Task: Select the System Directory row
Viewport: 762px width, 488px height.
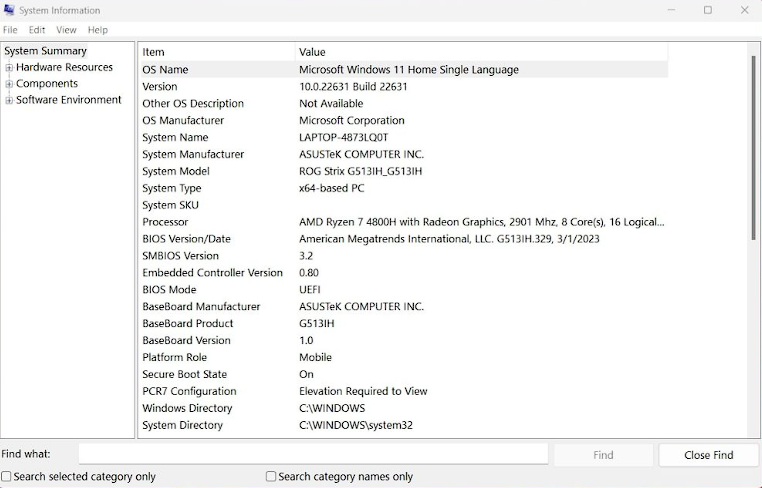Action: click(404, 425)
